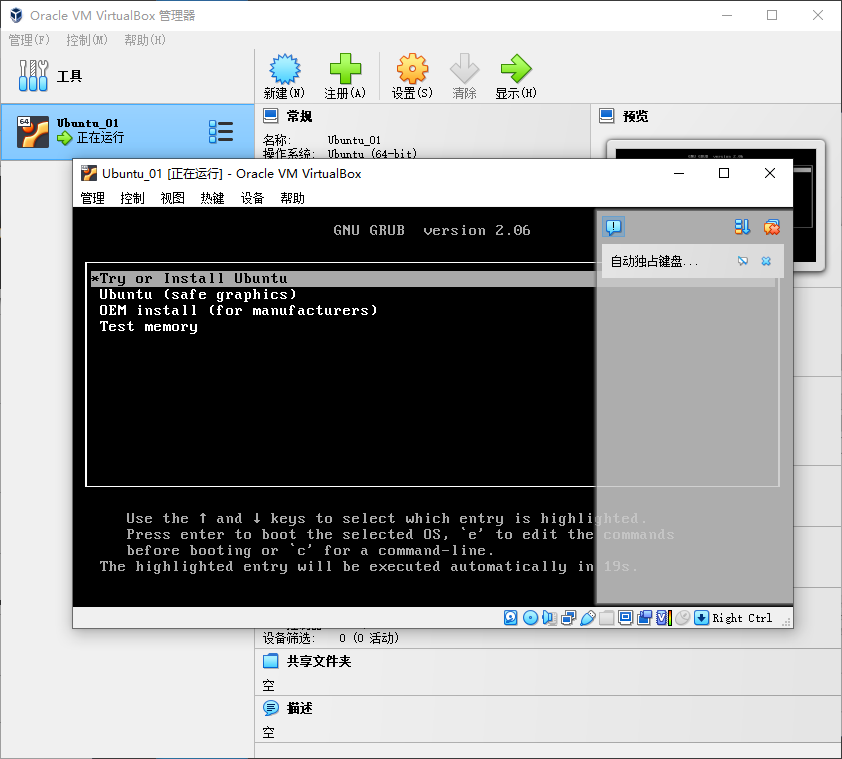842x759 pixels.
Task: Click the 共享文件夹 folder icon
Action: coord(271,661)
